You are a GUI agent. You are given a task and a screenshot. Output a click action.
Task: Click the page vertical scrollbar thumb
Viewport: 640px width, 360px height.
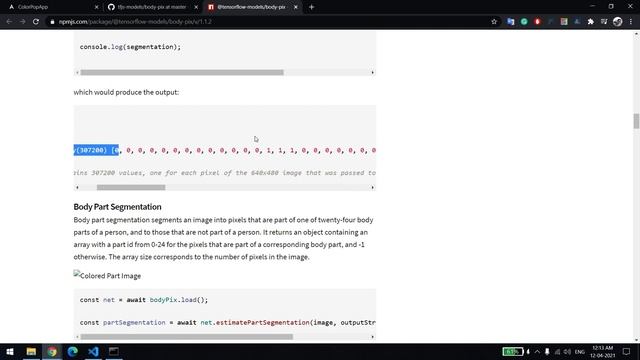pos(636,121)
